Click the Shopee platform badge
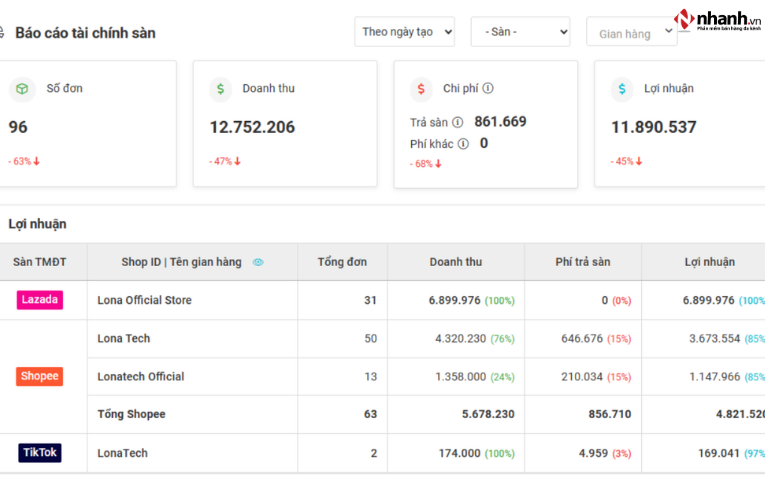Screen dimensions: 765x478 [x=40, y=377]
